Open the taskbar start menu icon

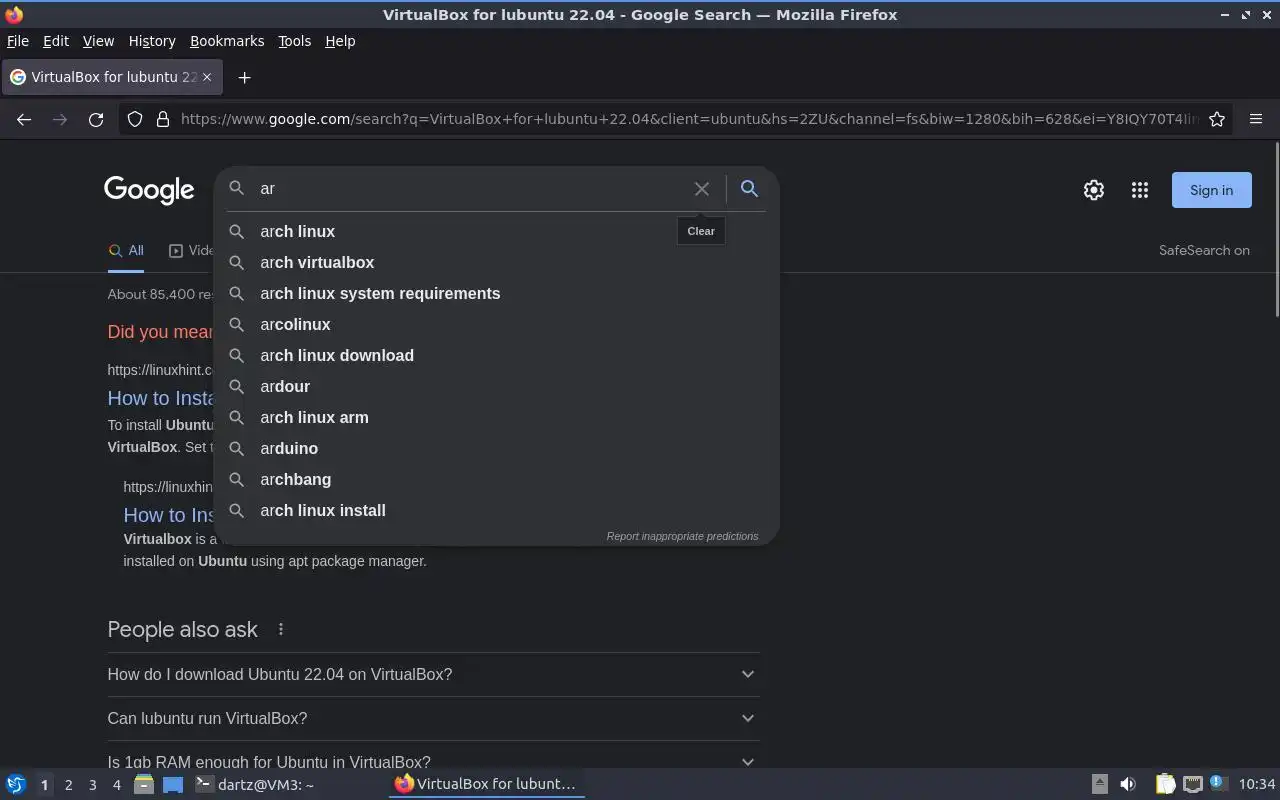(16, 784)
